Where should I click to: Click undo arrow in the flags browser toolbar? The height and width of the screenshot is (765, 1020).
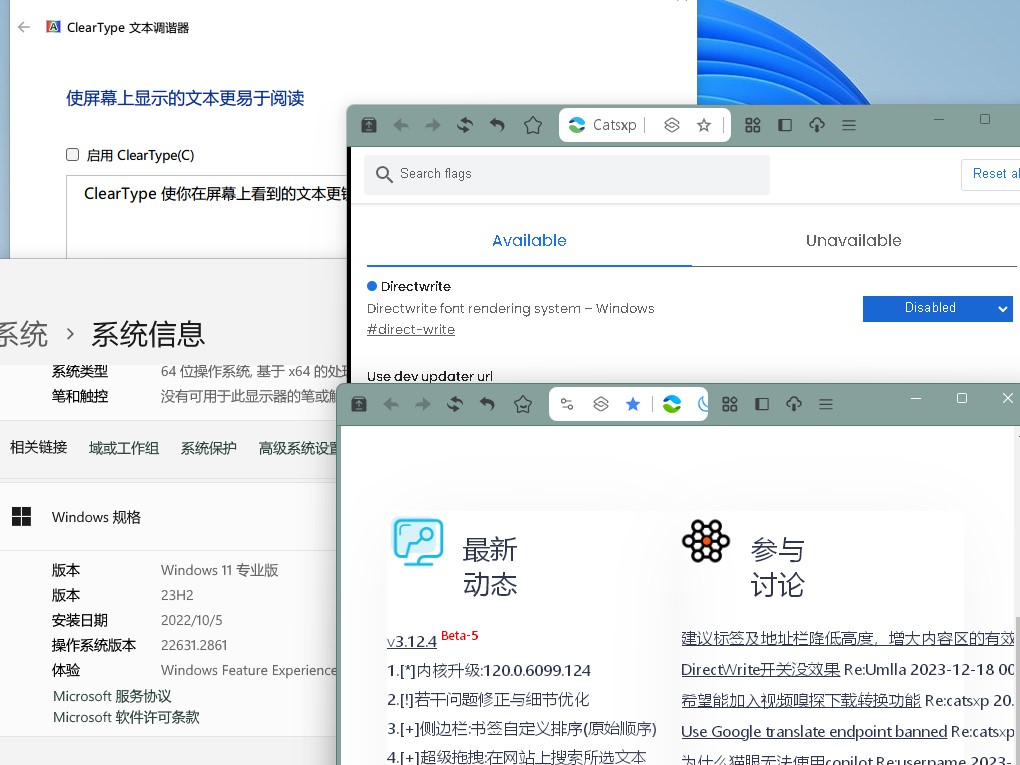[497, 125]
